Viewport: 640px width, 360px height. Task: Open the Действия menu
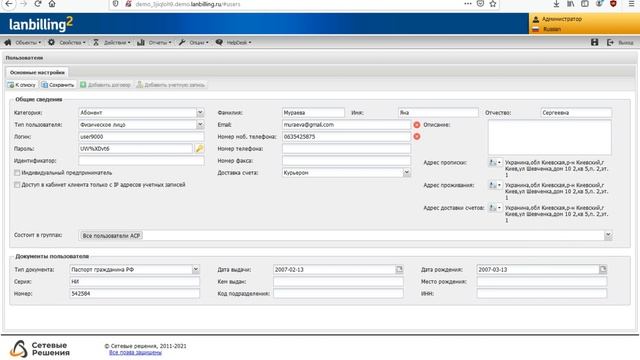pos(111,42)
